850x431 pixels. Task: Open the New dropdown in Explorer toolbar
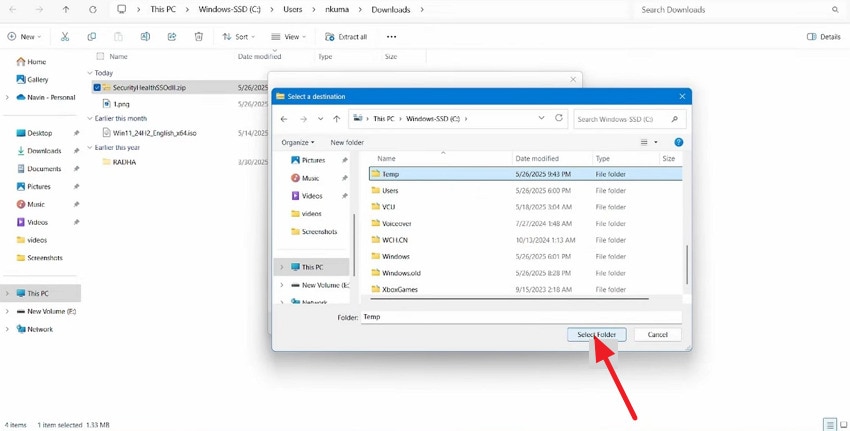(24, 37)
